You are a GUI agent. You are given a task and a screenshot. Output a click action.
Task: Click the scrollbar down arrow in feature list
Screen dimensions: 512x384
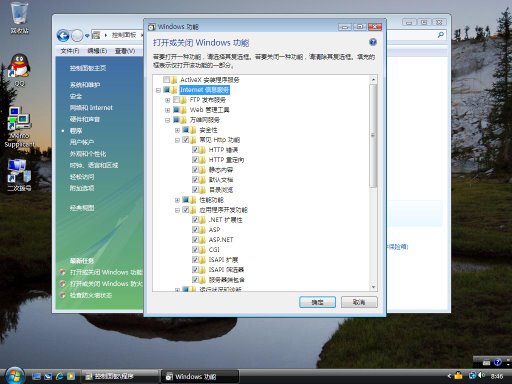[x=373, y=287]
